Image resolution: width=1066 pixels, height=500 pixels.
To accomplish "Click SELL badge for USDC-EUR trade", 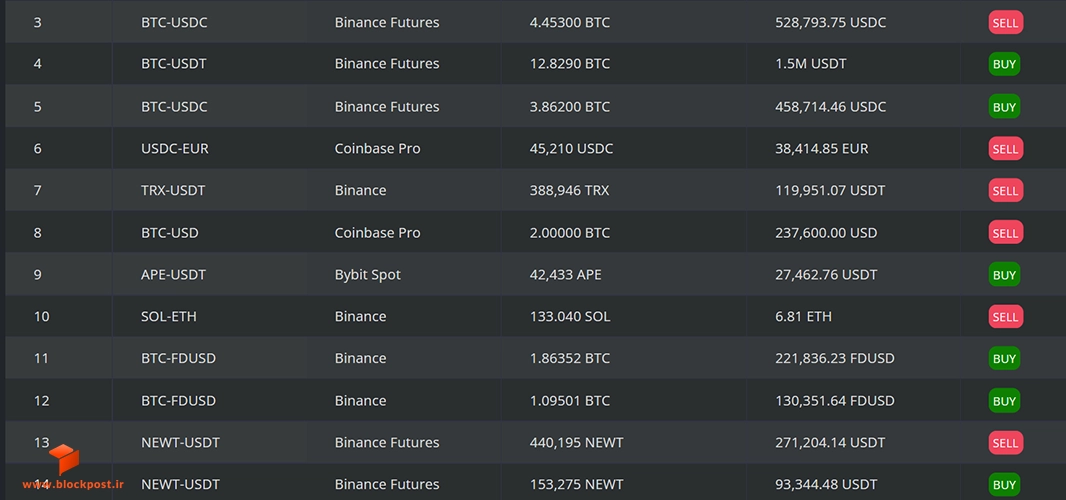I will click(1005, 148).
